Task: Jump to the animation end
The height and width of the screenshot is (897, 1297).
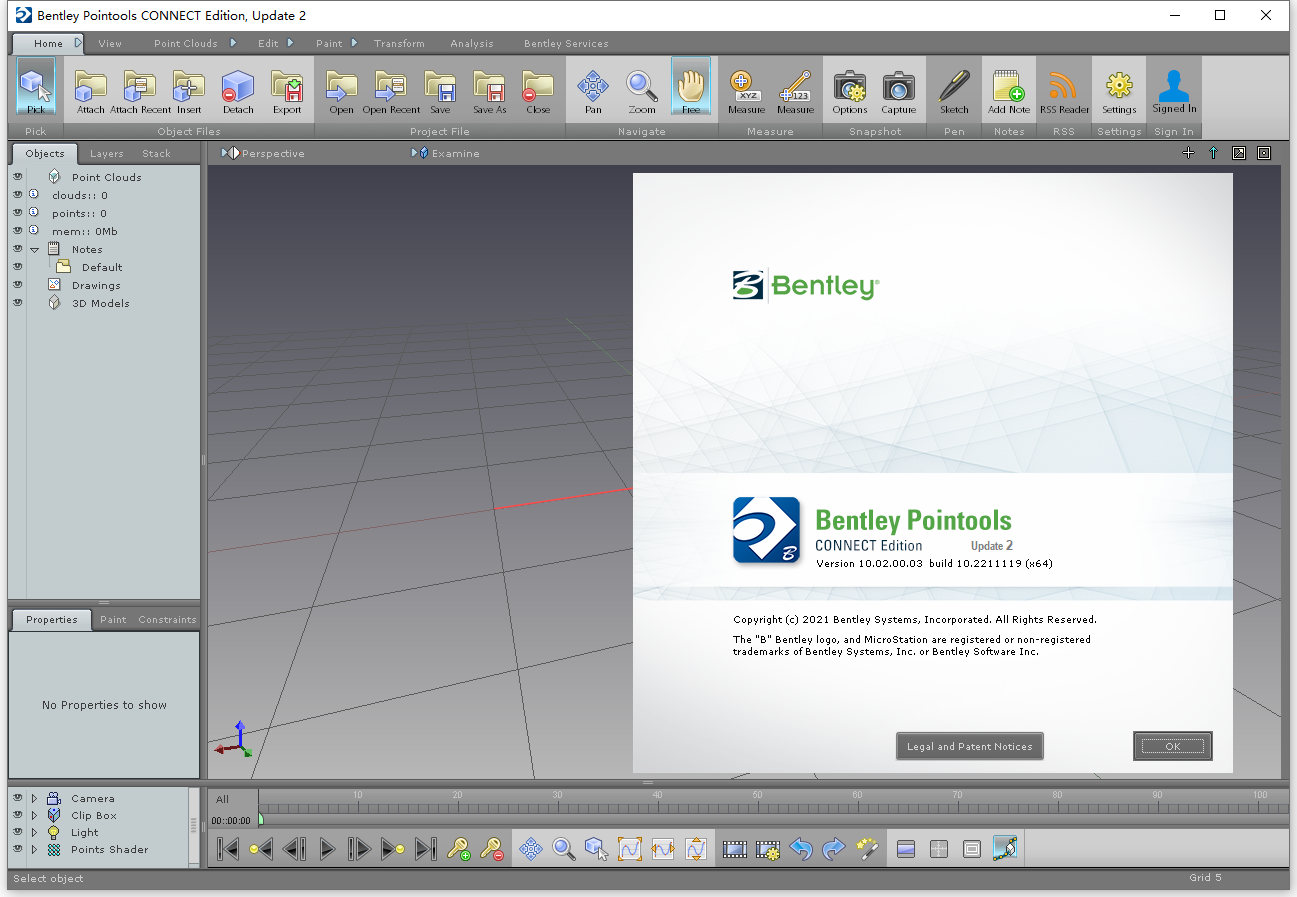Action: pyautogui.click(x=425, y=849)
